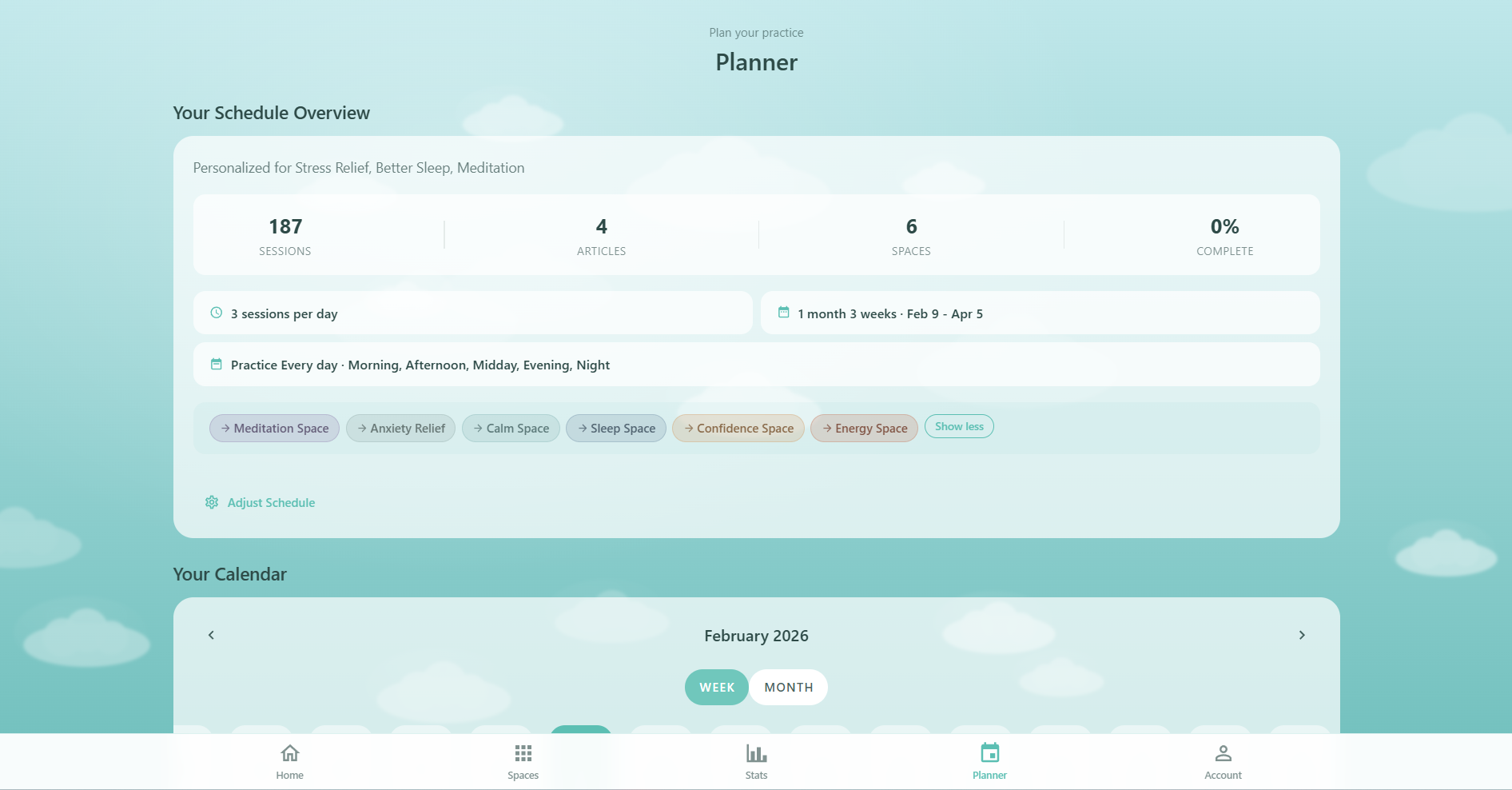Switch to MONTH calendar view

[788, 687]
